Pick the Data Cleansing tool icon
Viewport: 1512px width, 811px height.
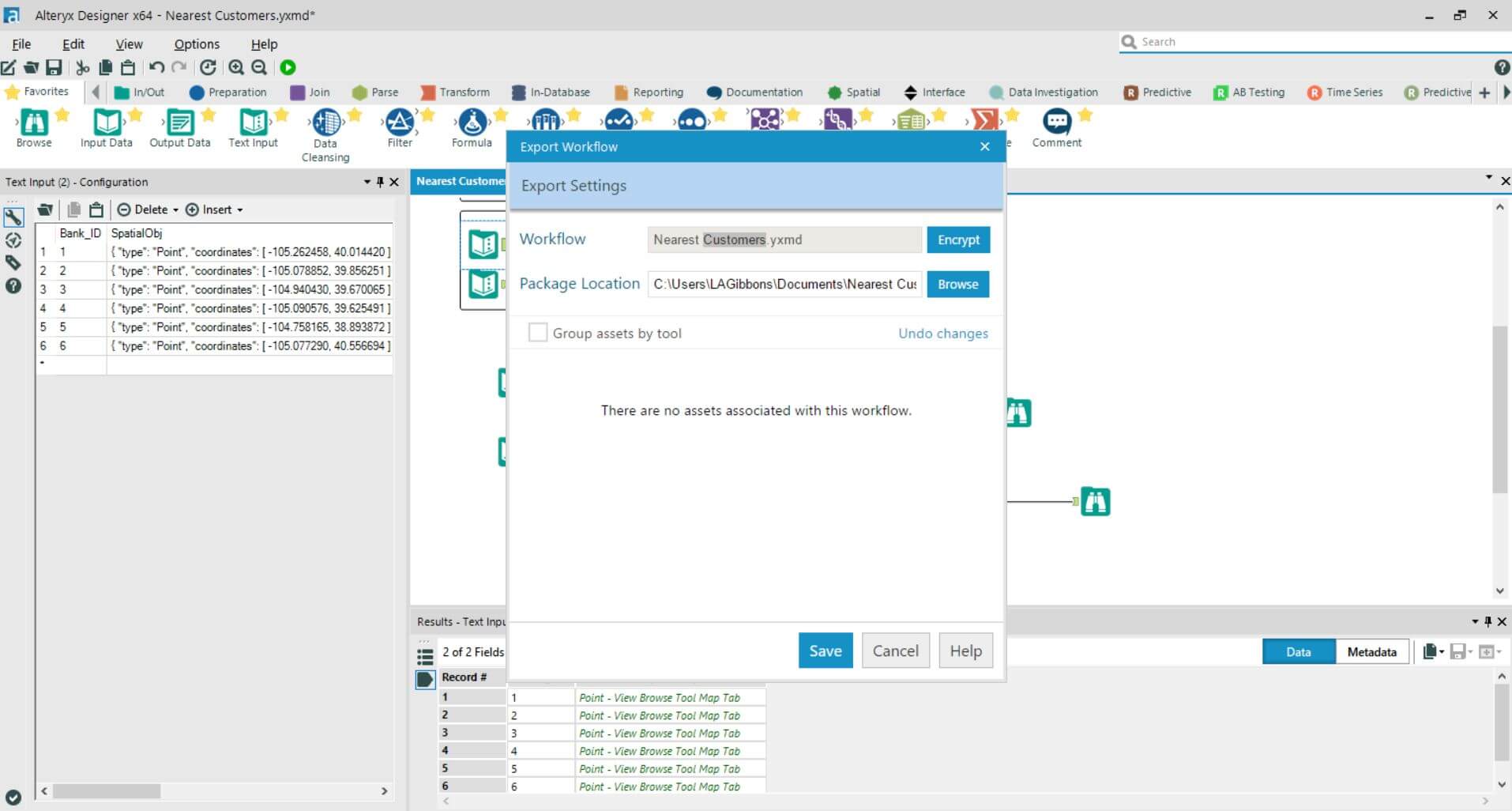pyautogui.click(x=326, y=123)
